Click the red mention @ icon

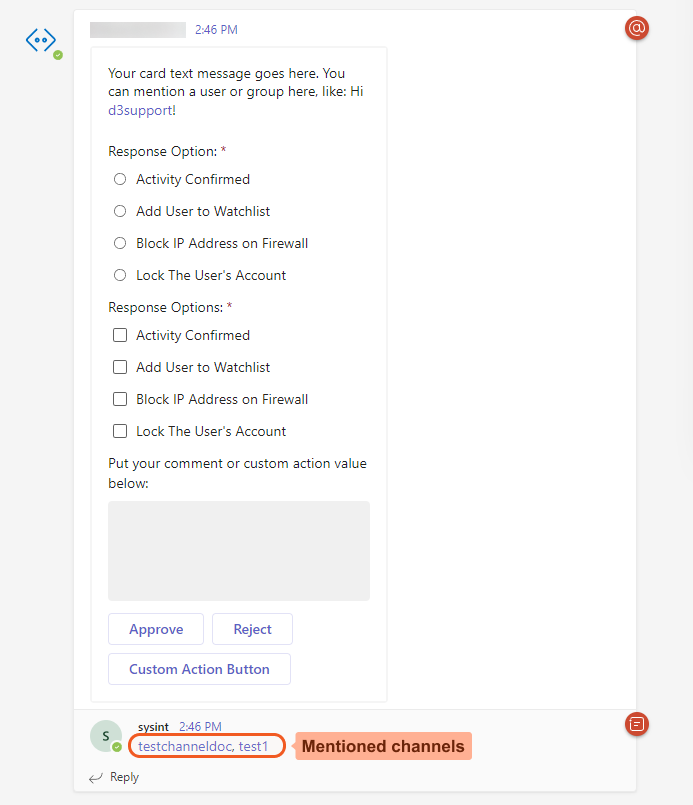pyautogui.click(x=637, y=28)
